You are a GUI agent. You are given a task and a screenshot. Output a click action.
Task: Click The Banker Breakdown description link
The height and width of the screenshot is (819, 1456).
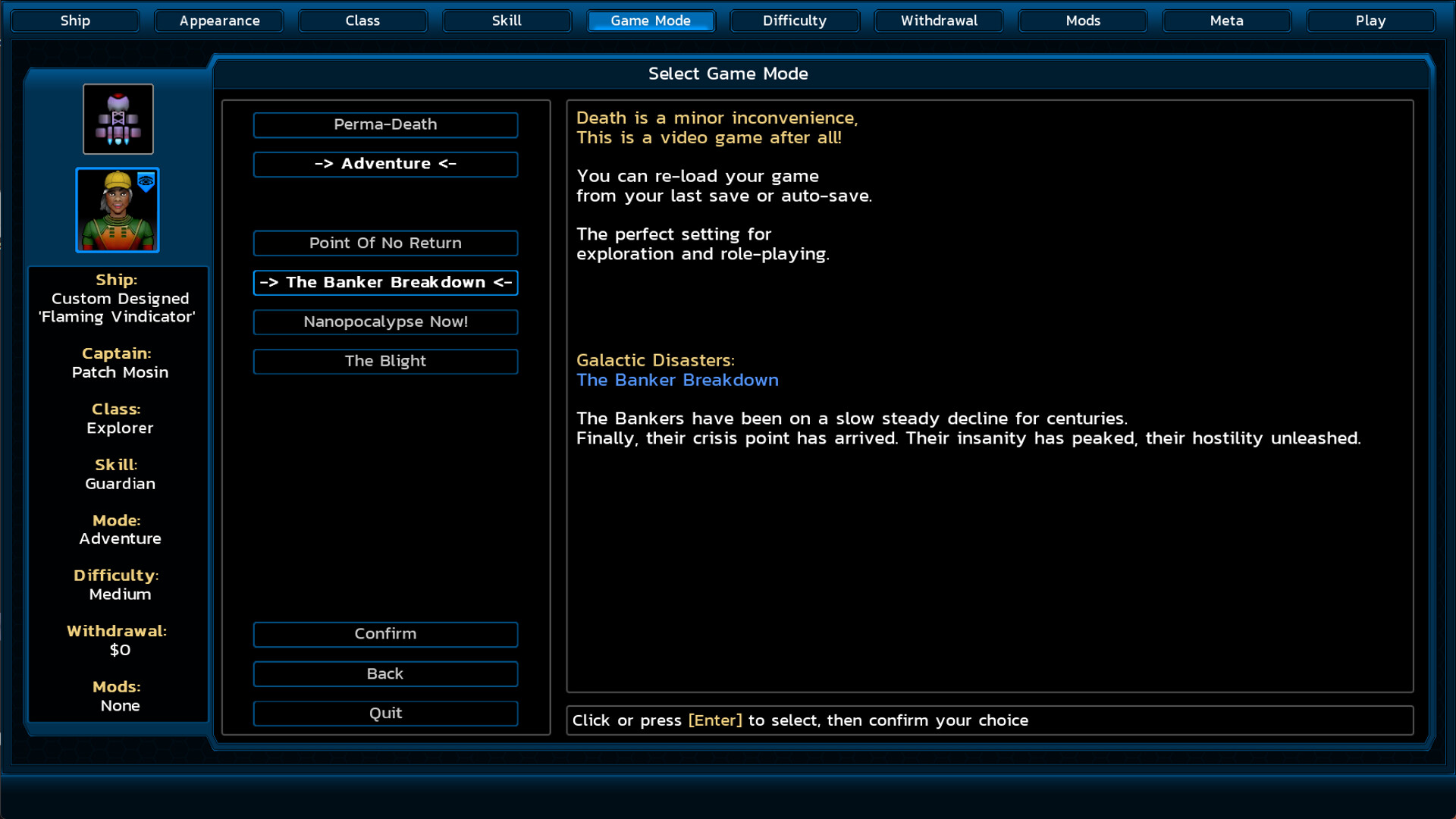coord(677,380)
